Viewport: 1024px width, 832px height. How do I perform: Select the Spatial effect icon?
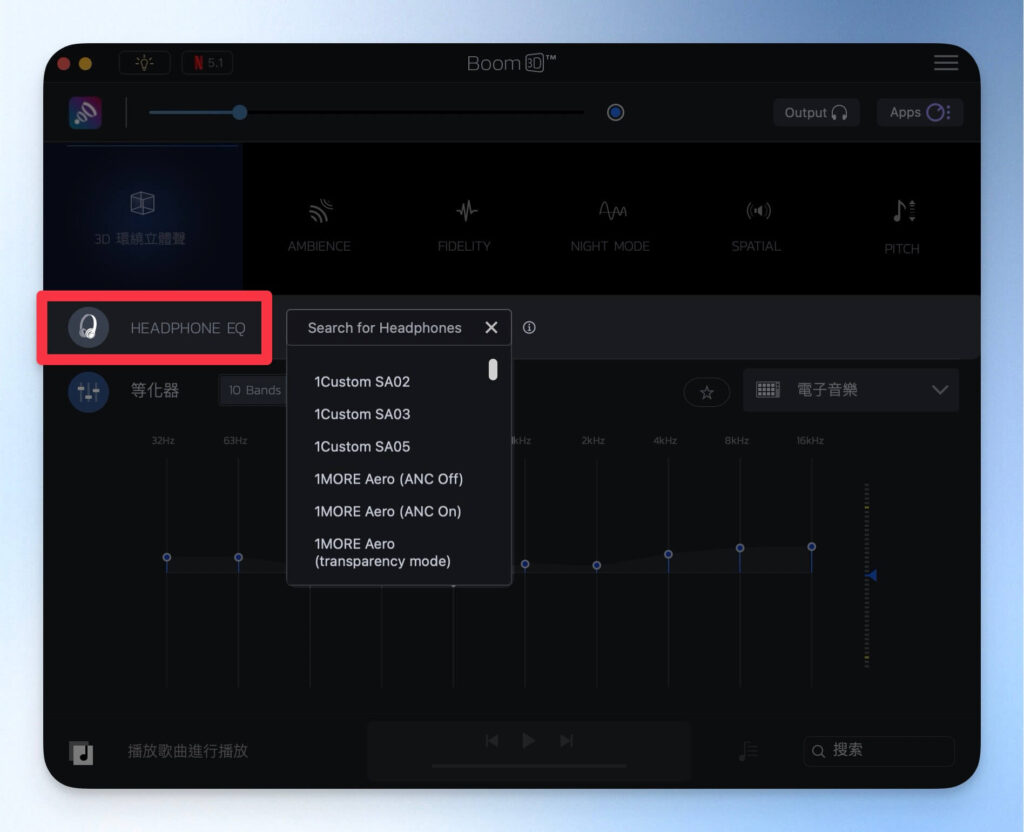757,212
